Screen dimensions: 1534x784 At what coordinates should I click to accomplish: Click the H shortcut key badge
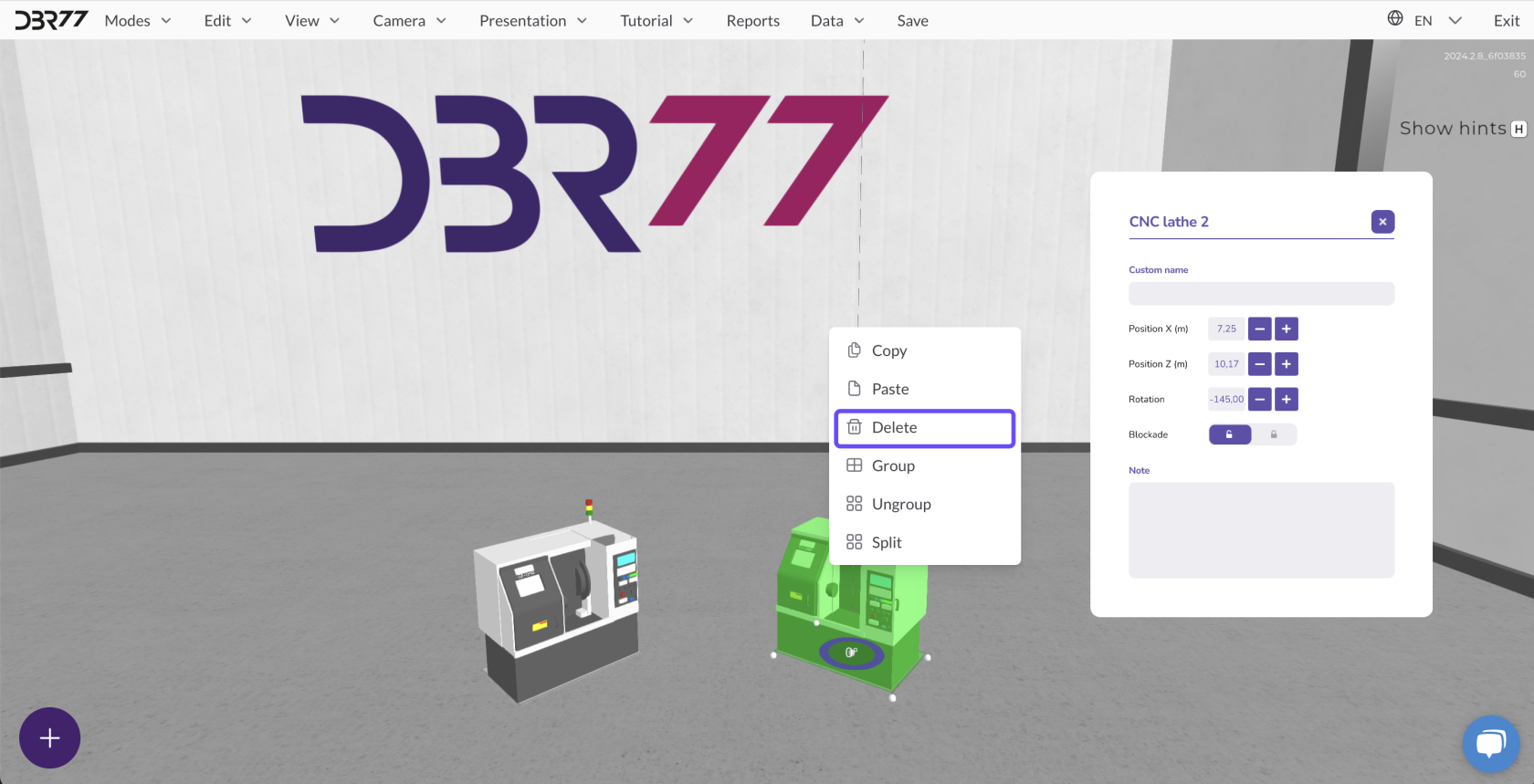pos(1518,130)
